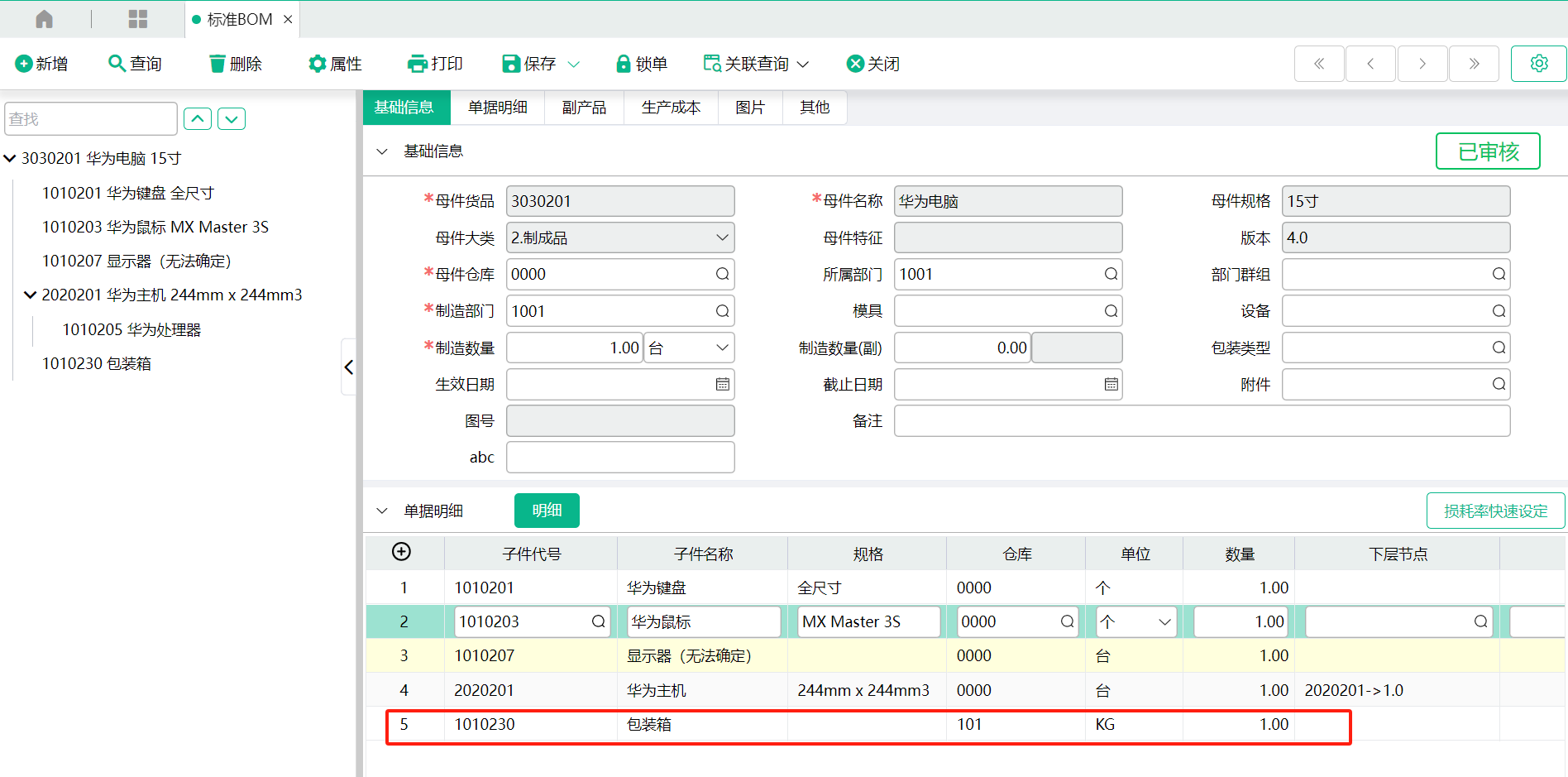Switch to the 生产成本 tab
This screenshot has width=1568, height=777.
(672, 107)
